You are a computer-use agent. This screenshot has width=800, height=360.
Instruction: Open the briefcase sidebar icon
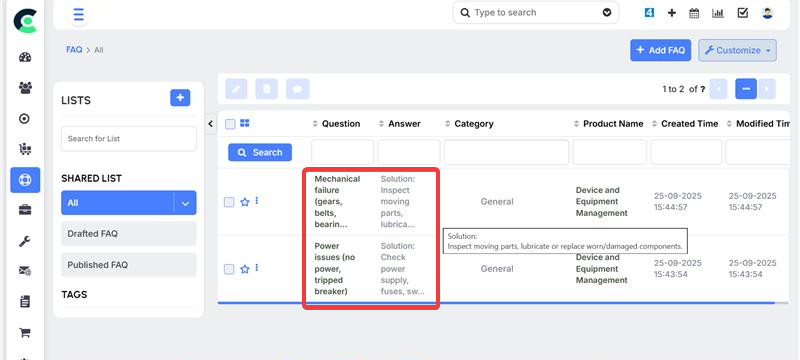pos(25,210)
